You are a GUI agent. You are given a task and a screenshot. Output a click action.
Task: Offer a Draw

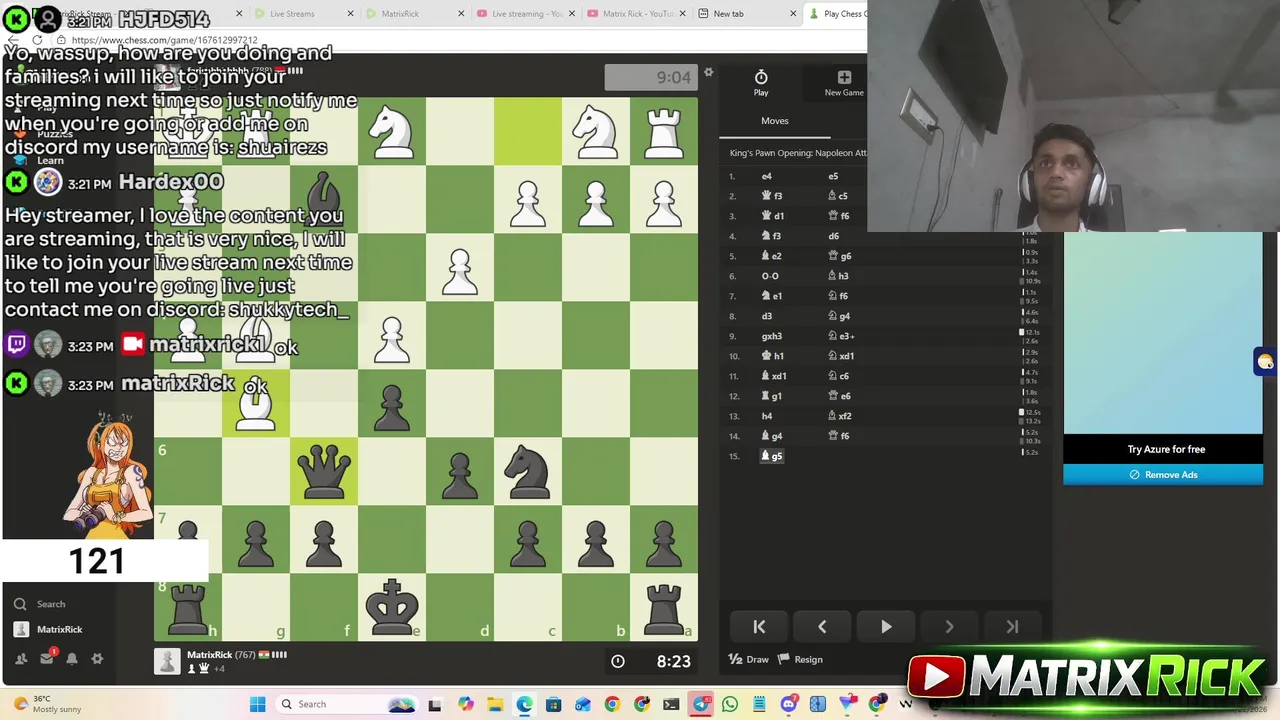(749, 659)
